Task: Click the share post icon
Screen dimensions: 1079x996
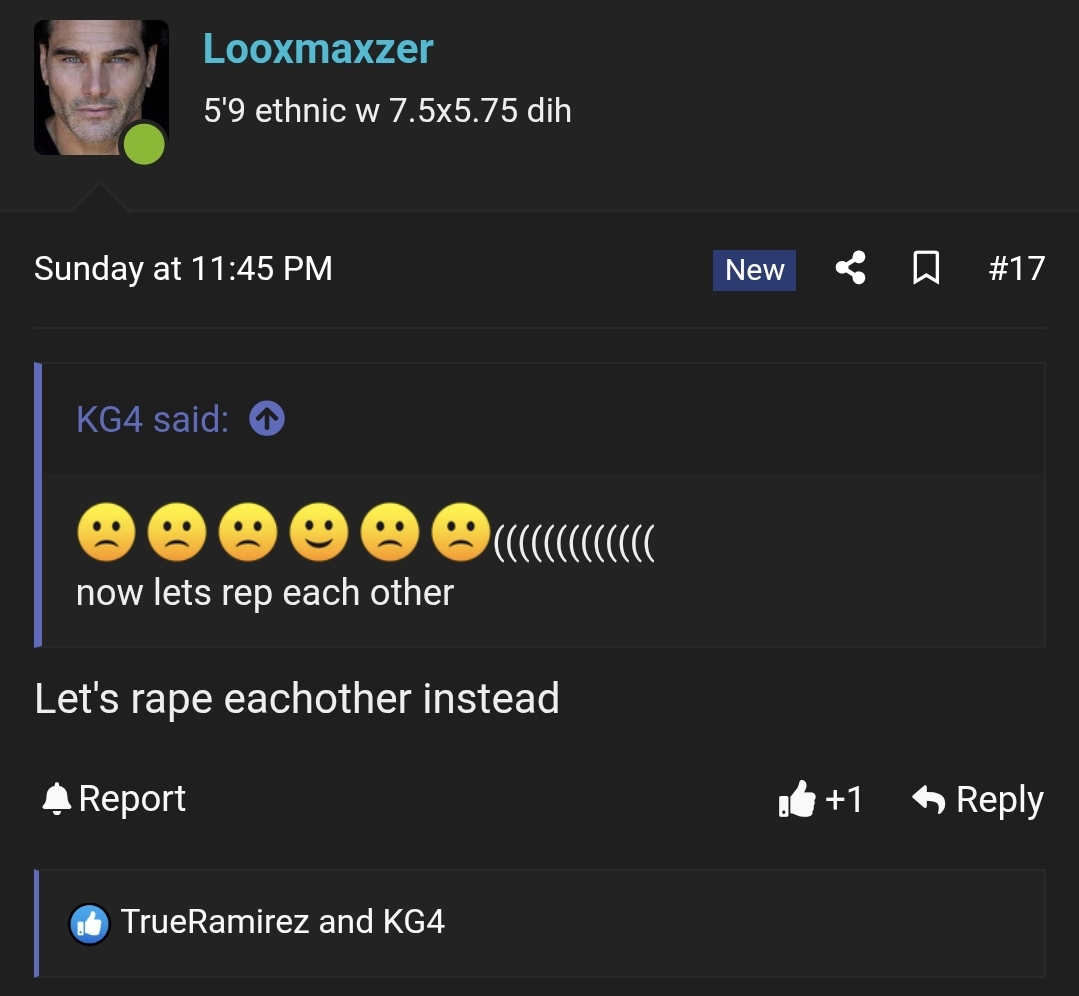Action: (850, 268)
